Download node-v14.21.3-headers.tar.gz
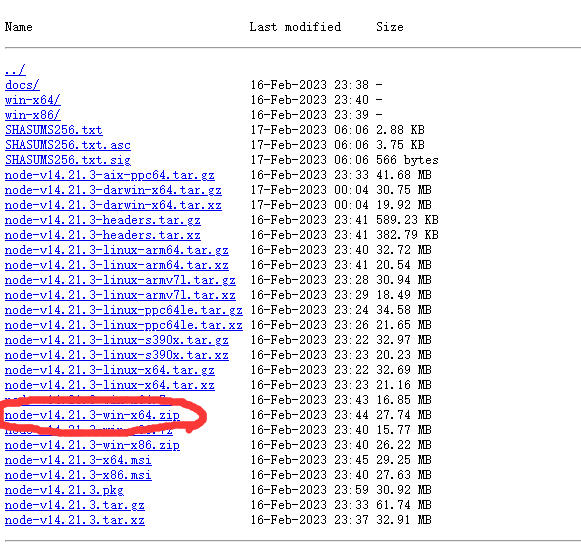Image resolution: width=581 pixels, height=554 pixels. pos(103,220)
